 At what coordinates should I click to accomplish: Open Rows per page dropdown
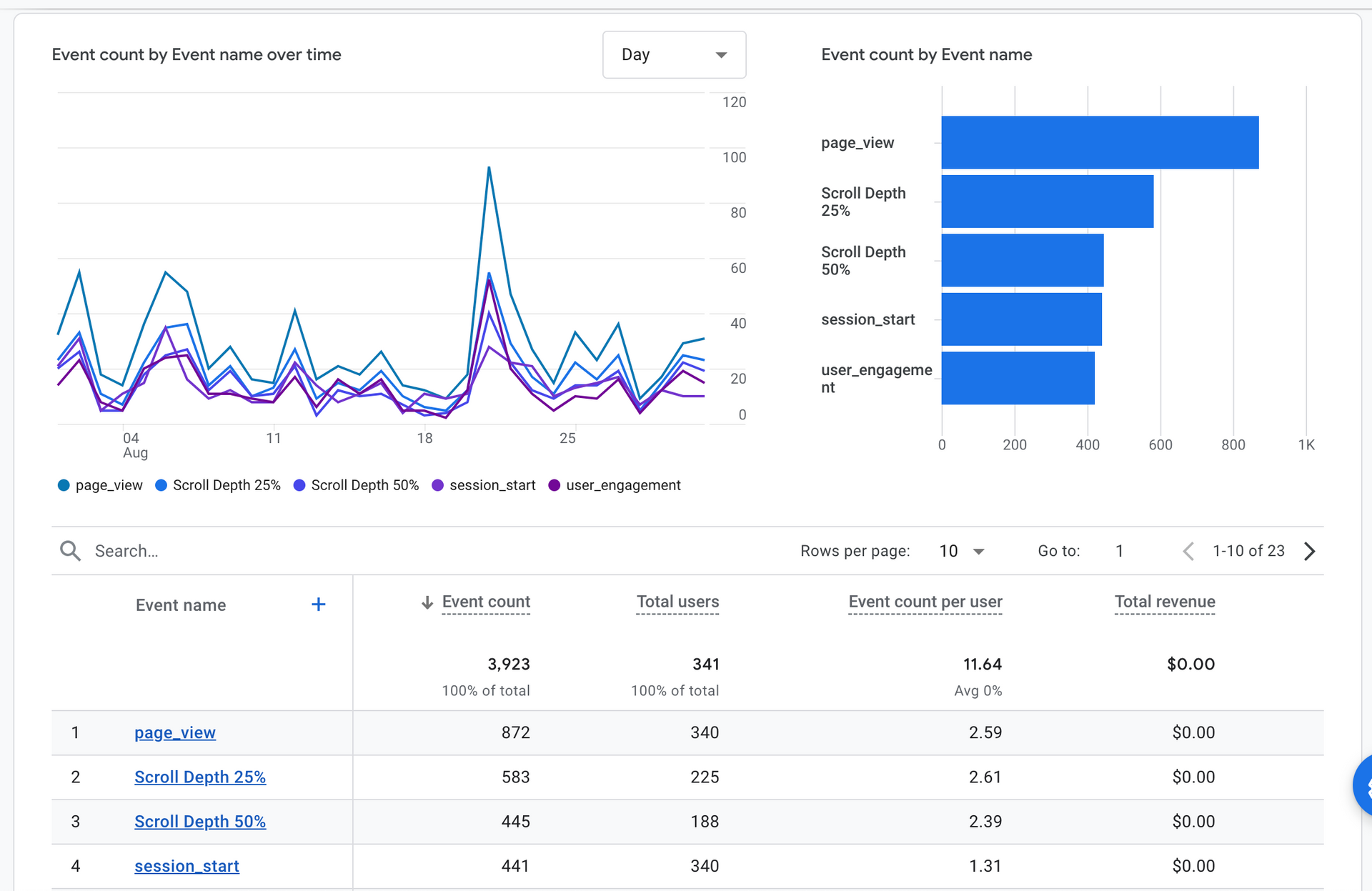[x=962, y=551]
